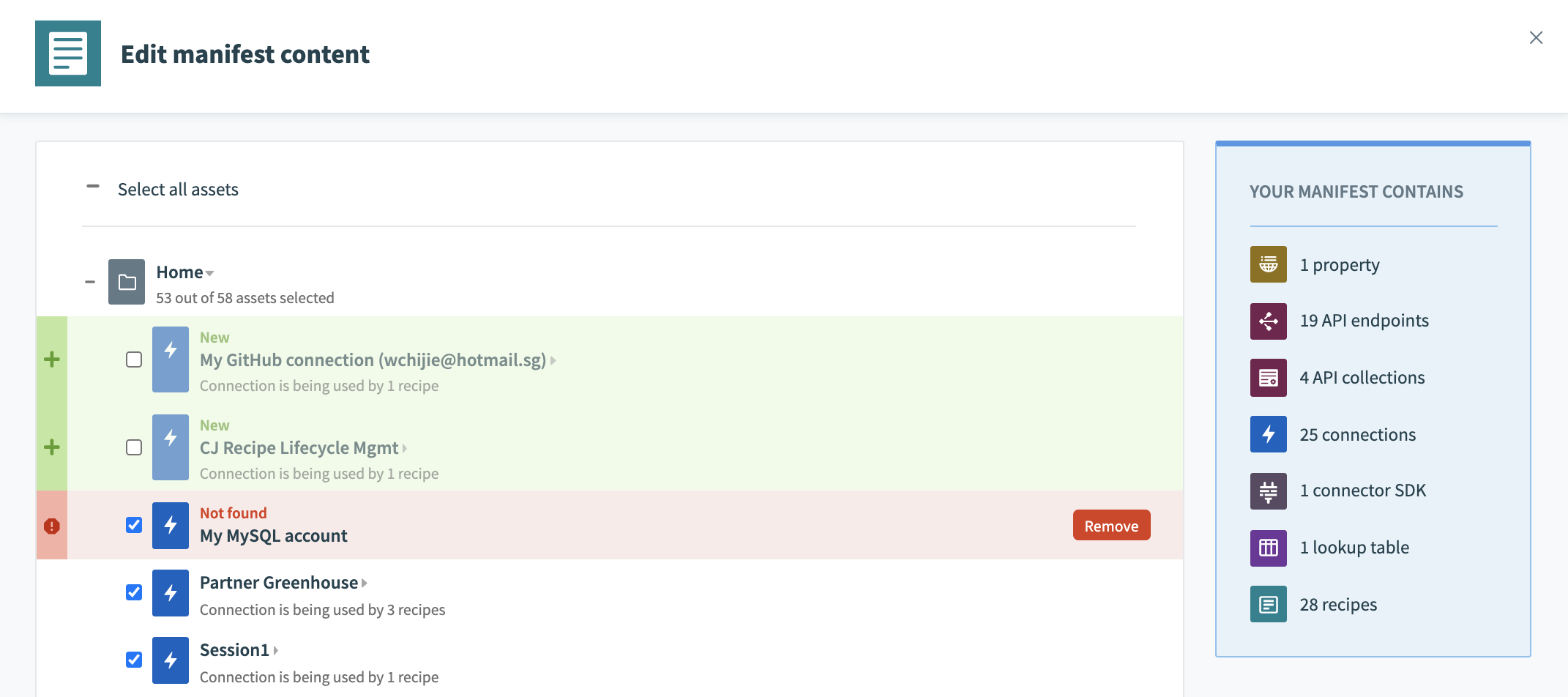Click the property icon in manifest summary
This screenshot has width=1568, height=697.
[1268, 264]
